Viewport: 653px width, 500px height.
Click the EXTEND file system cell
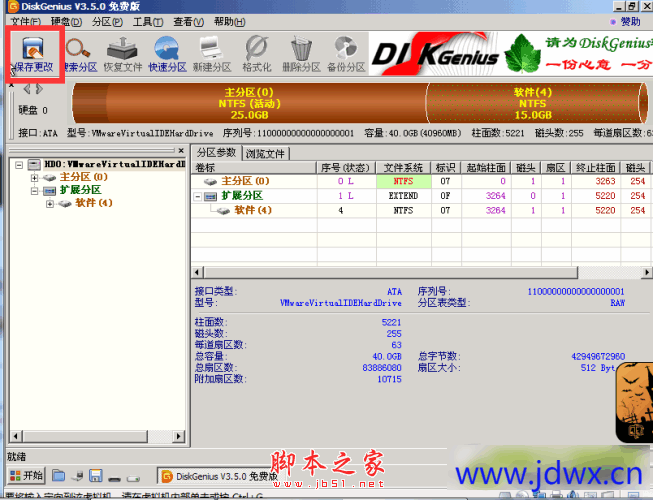point(404,196)
